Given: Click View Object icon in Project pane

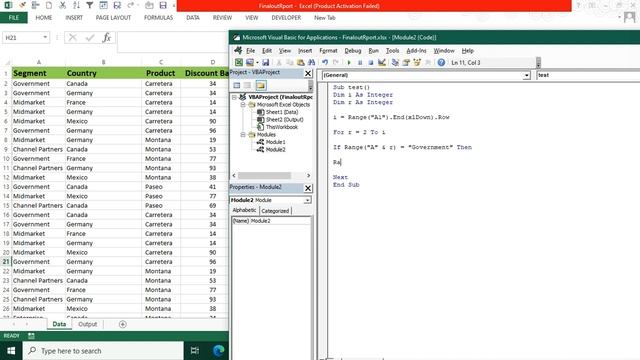Looking at the screenshot, I should click(x=247, y=85).
